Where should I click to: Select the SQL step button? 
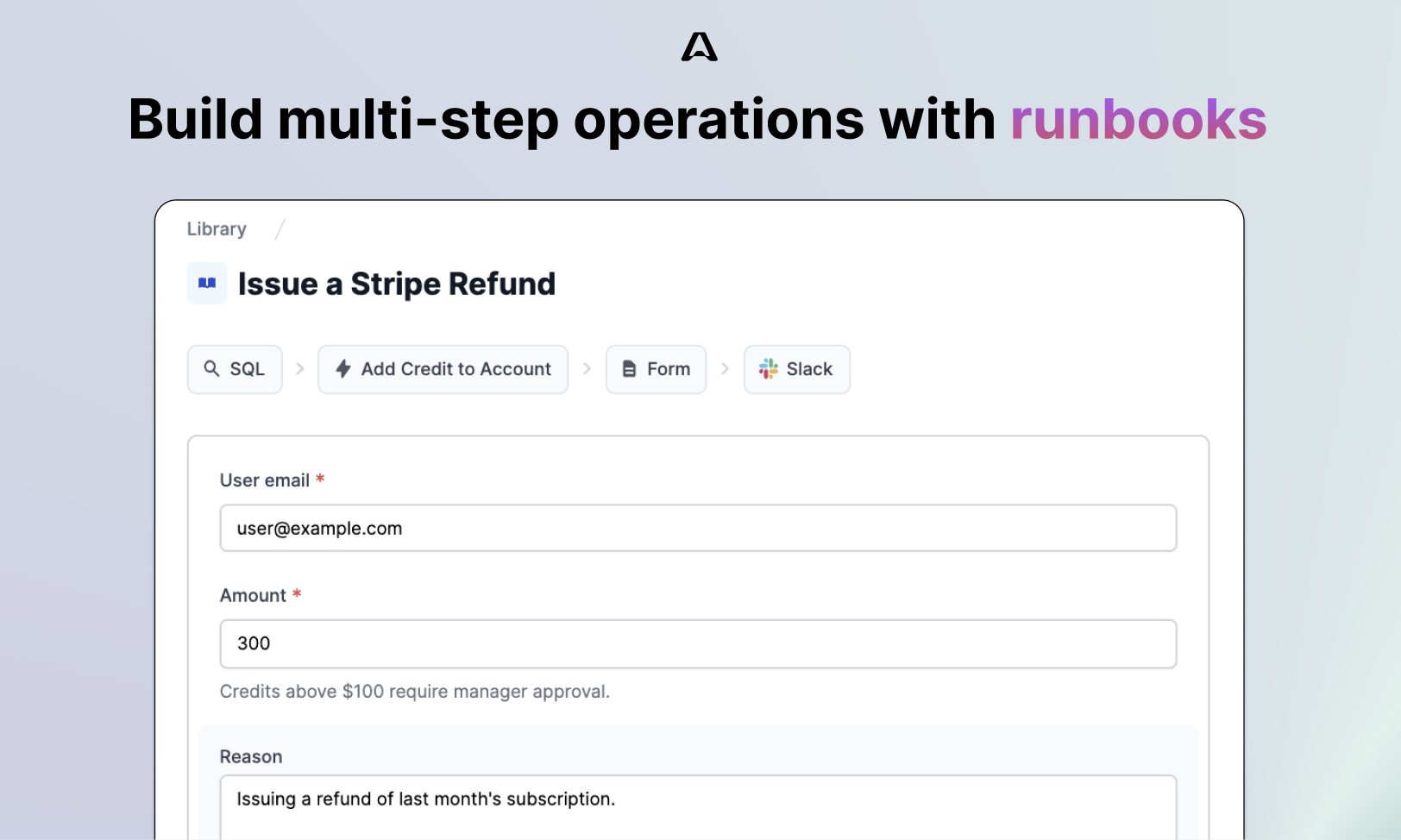point(235,369)
